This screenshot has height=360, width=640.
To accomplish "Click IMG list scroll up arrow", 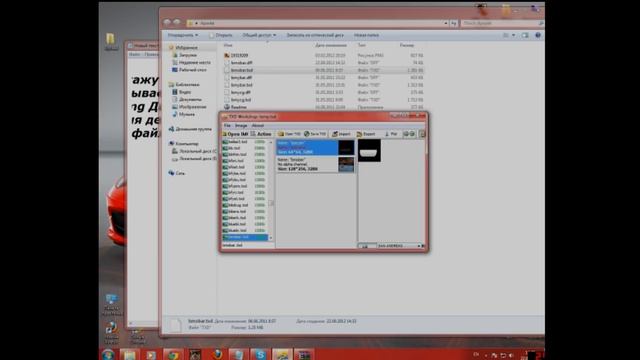I will tap(271, 142).
